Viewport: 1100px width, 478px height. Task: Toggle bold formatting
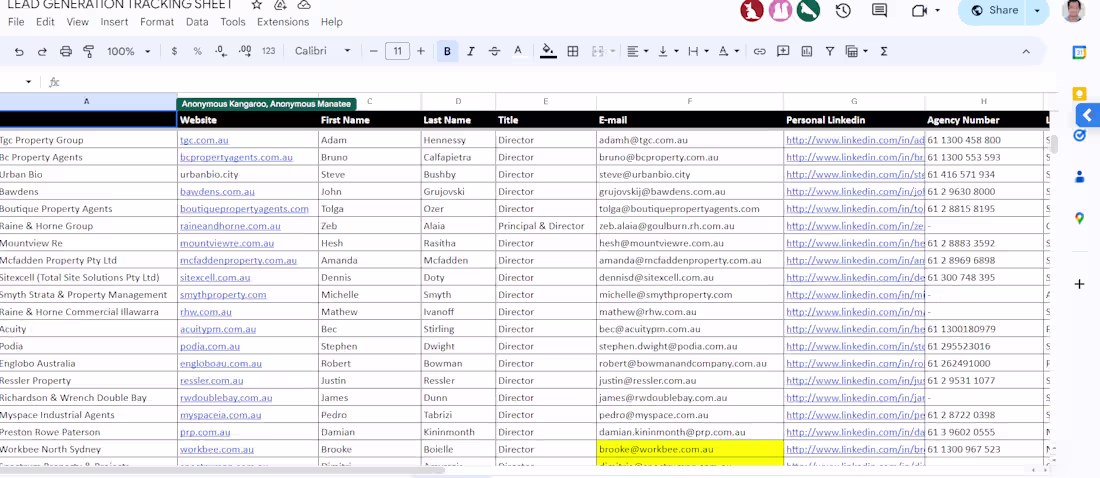pyautogui.click(x=447, y=51)
